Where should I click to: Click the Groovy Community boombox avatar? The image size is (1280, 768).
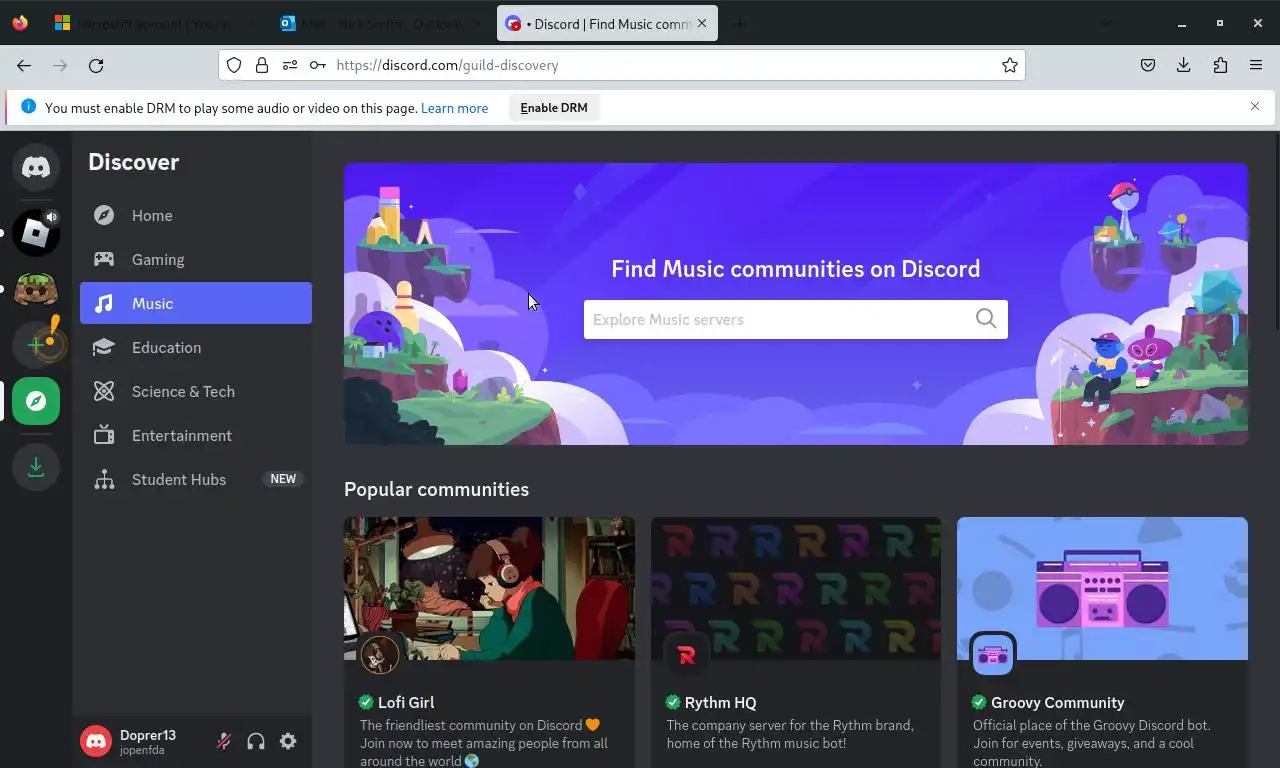(993, 655)
